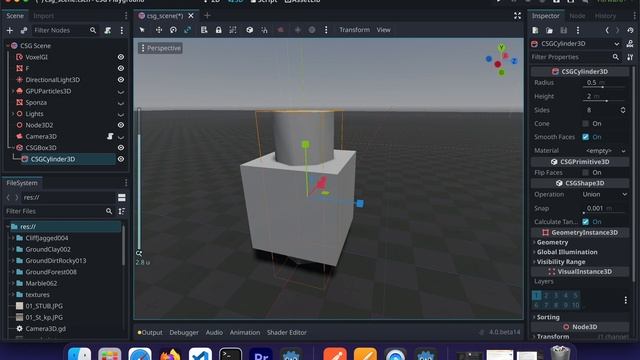
Task: Expand Visibility Range section
Action: coord(560,262)
